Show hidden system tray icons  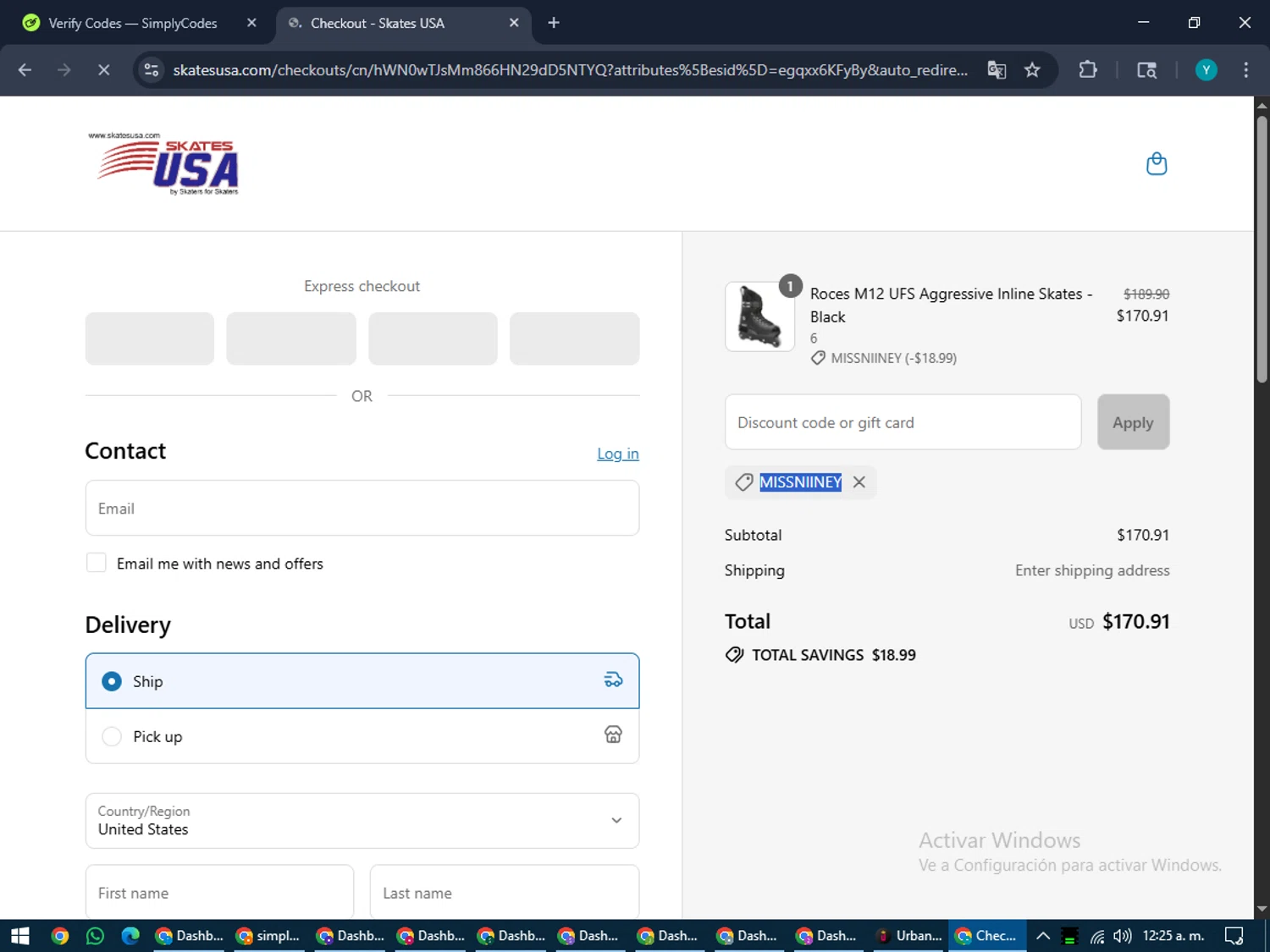coord(1043,936)
